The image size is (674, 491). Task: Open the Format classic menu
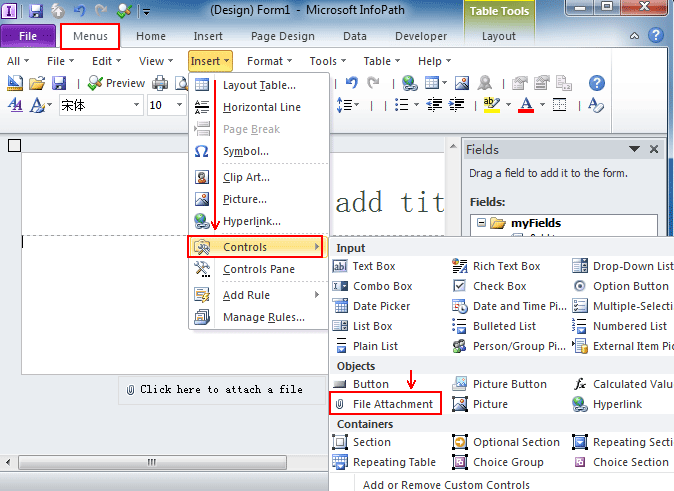[x=269, y=61]
